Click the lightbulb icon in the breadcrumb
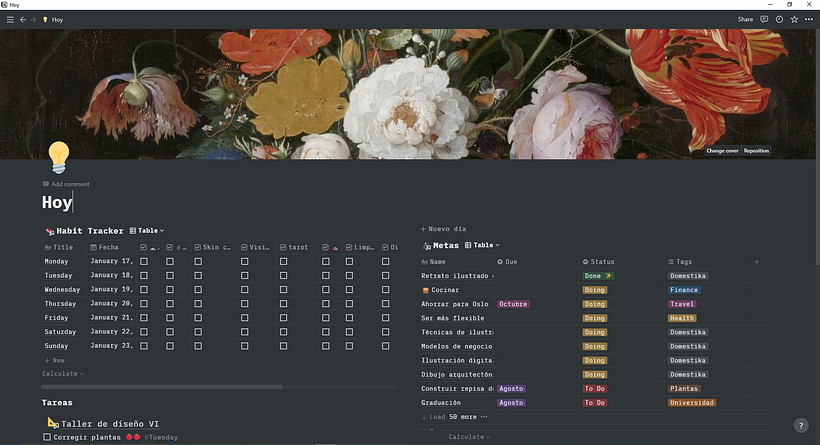 click(x=45, y=19)
